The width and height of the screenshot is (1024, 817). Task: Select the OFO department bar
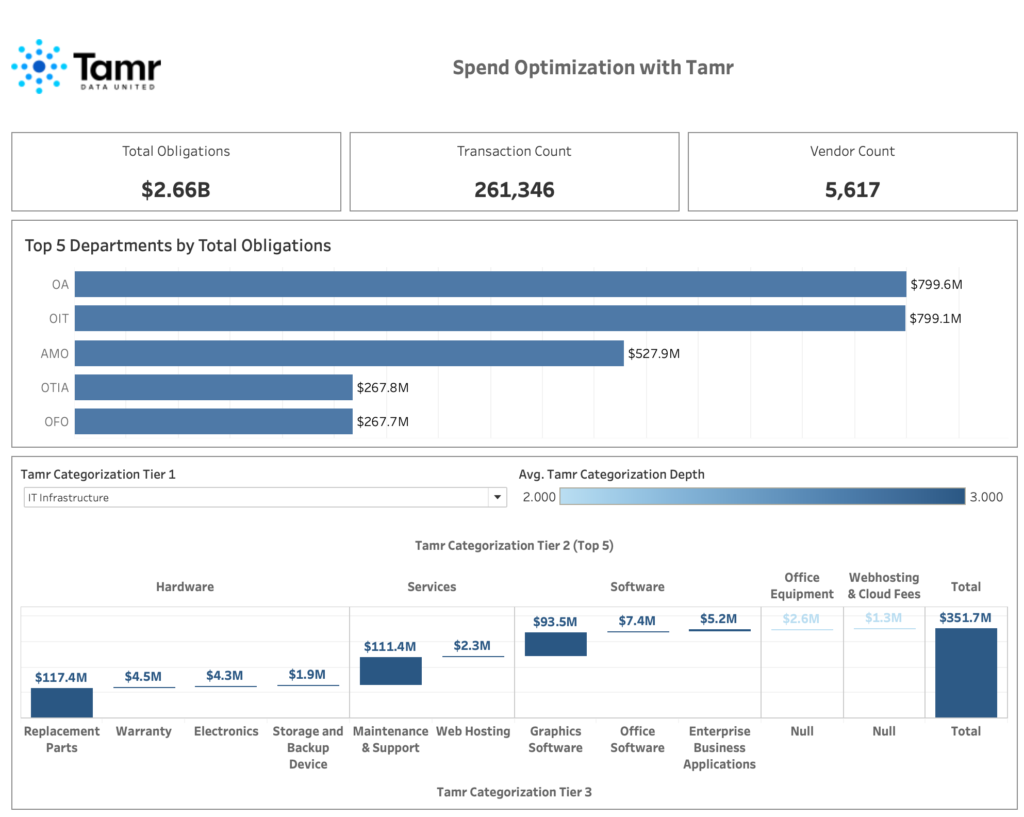click(214, 421)
